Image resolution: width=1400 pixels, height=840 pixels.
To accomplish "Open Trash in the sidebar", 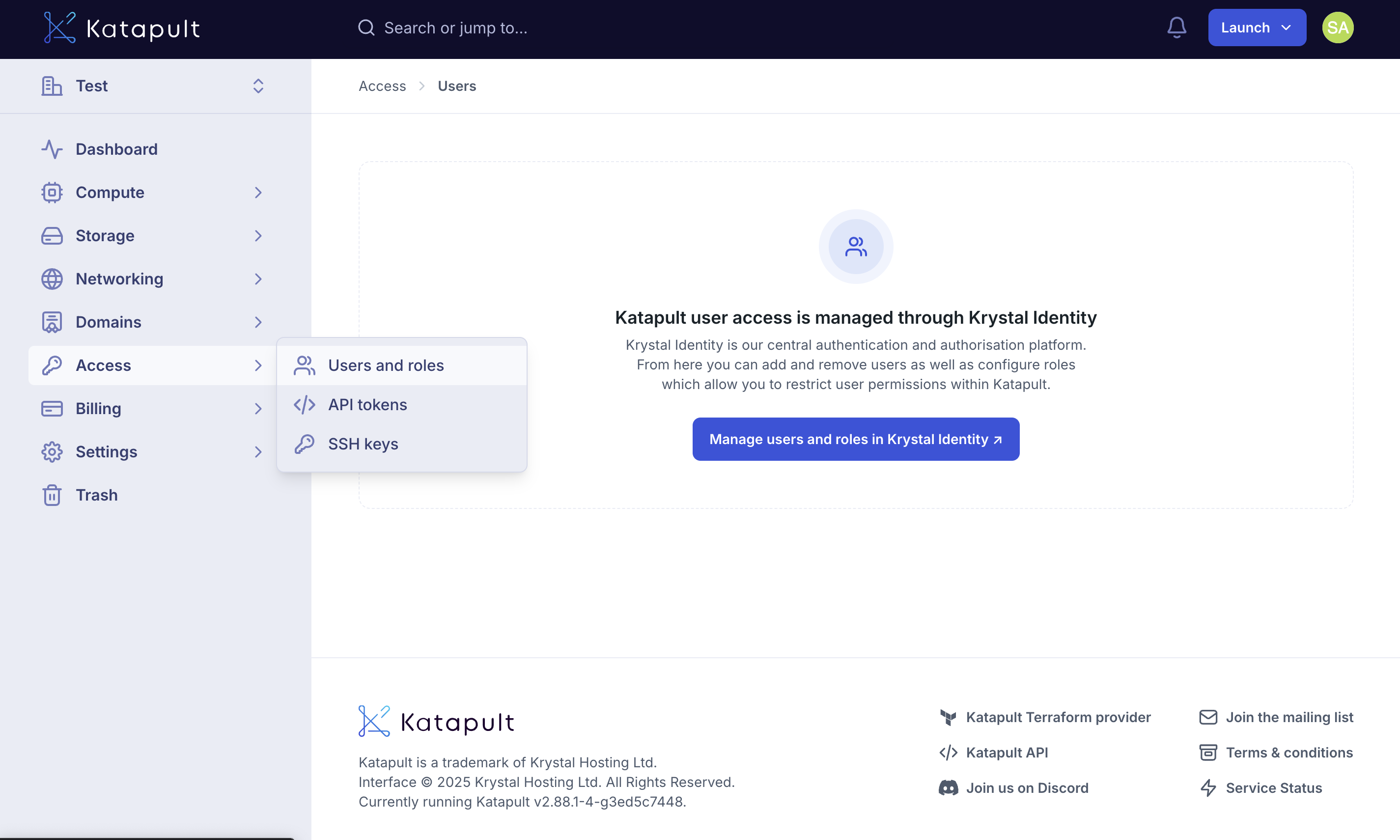I will [x=153, y=495].
